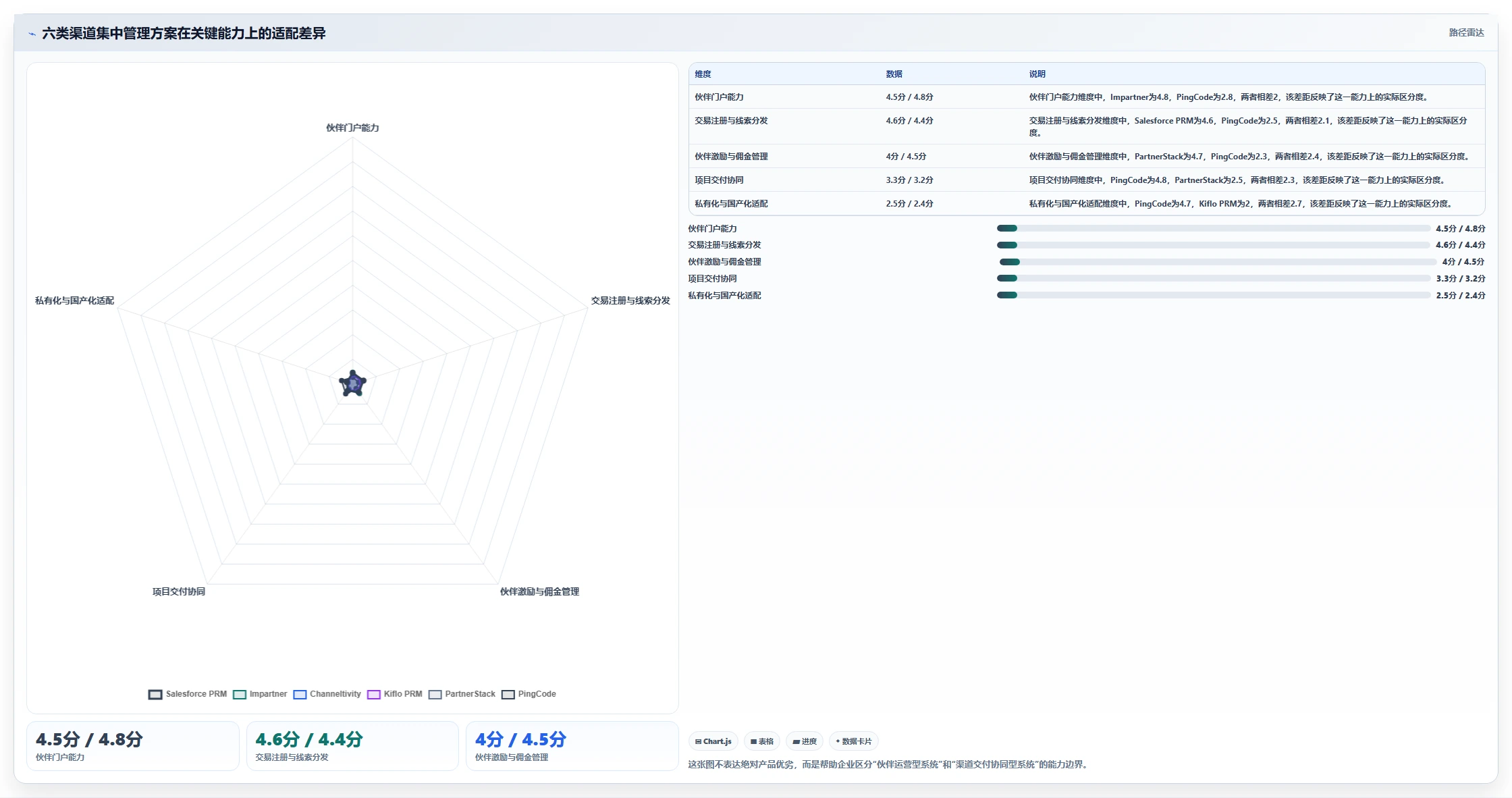This screenshot has height=798, width=1512.
Task: Click the 数据卡片 tag chip
Action: coord(854,741)
